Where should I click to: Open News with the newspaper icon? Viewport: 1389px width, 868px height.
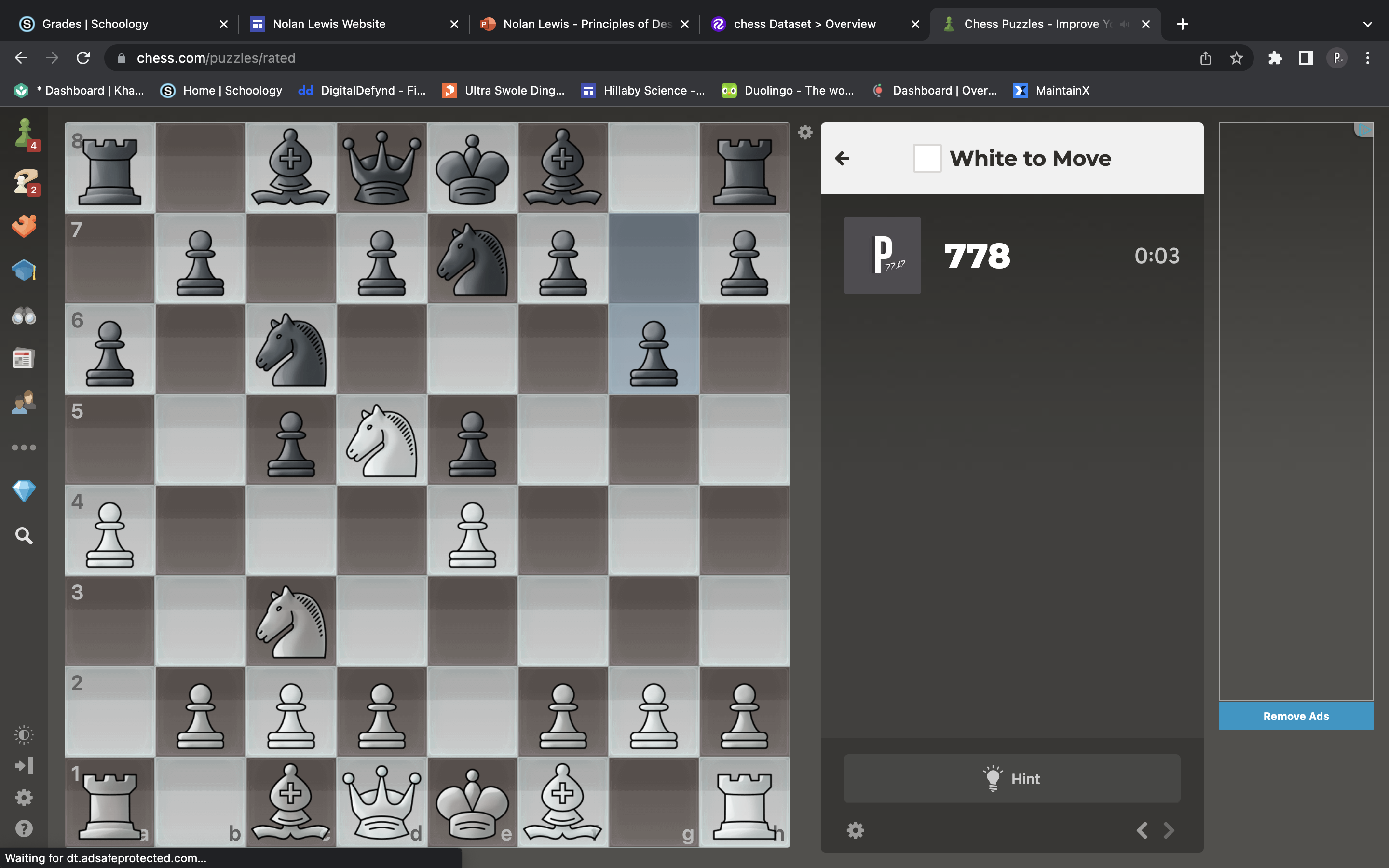[x=24, y=358]
